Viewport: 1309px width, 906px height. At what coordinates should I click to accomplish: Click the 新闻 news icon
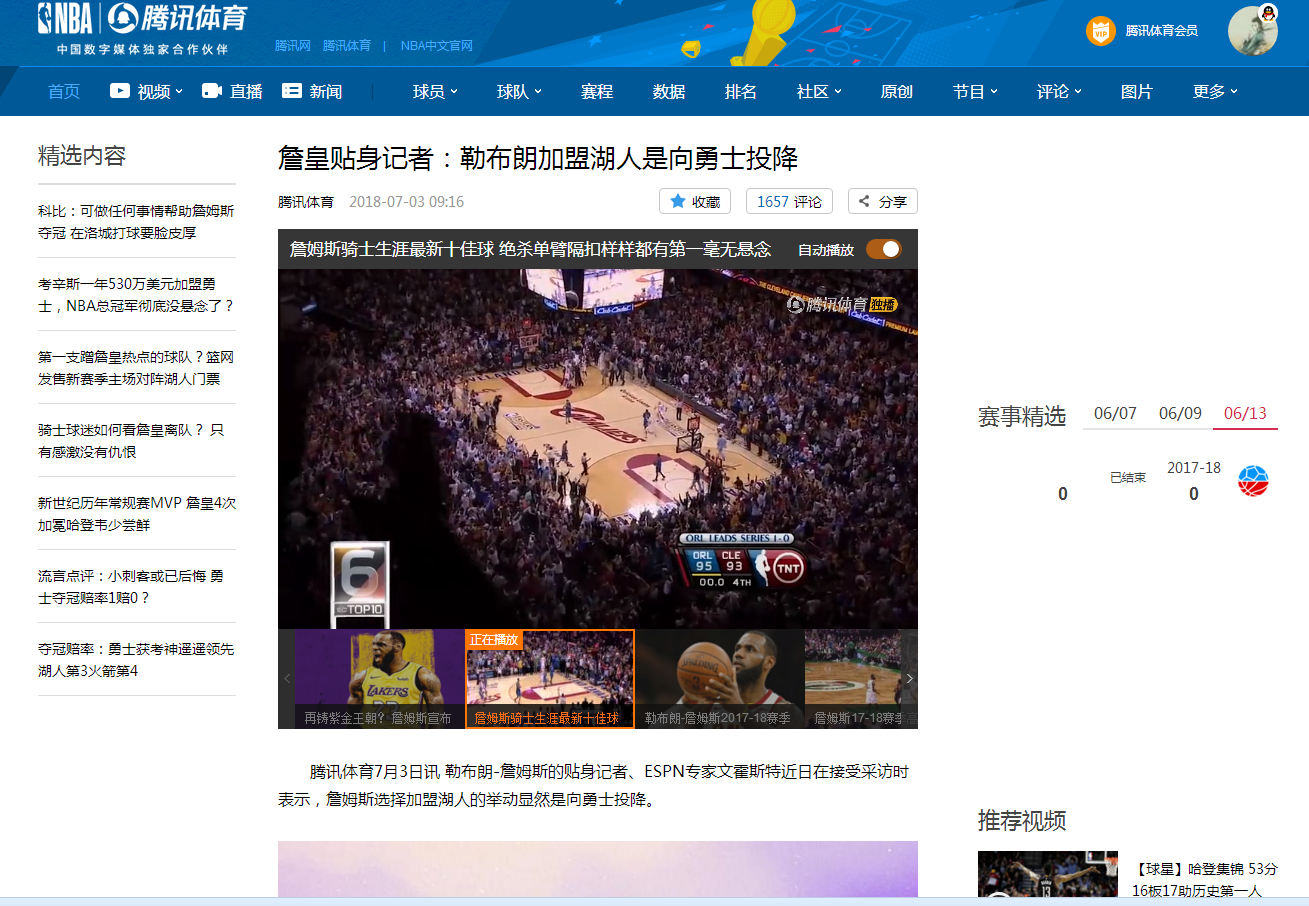click(x=292, y=90)
